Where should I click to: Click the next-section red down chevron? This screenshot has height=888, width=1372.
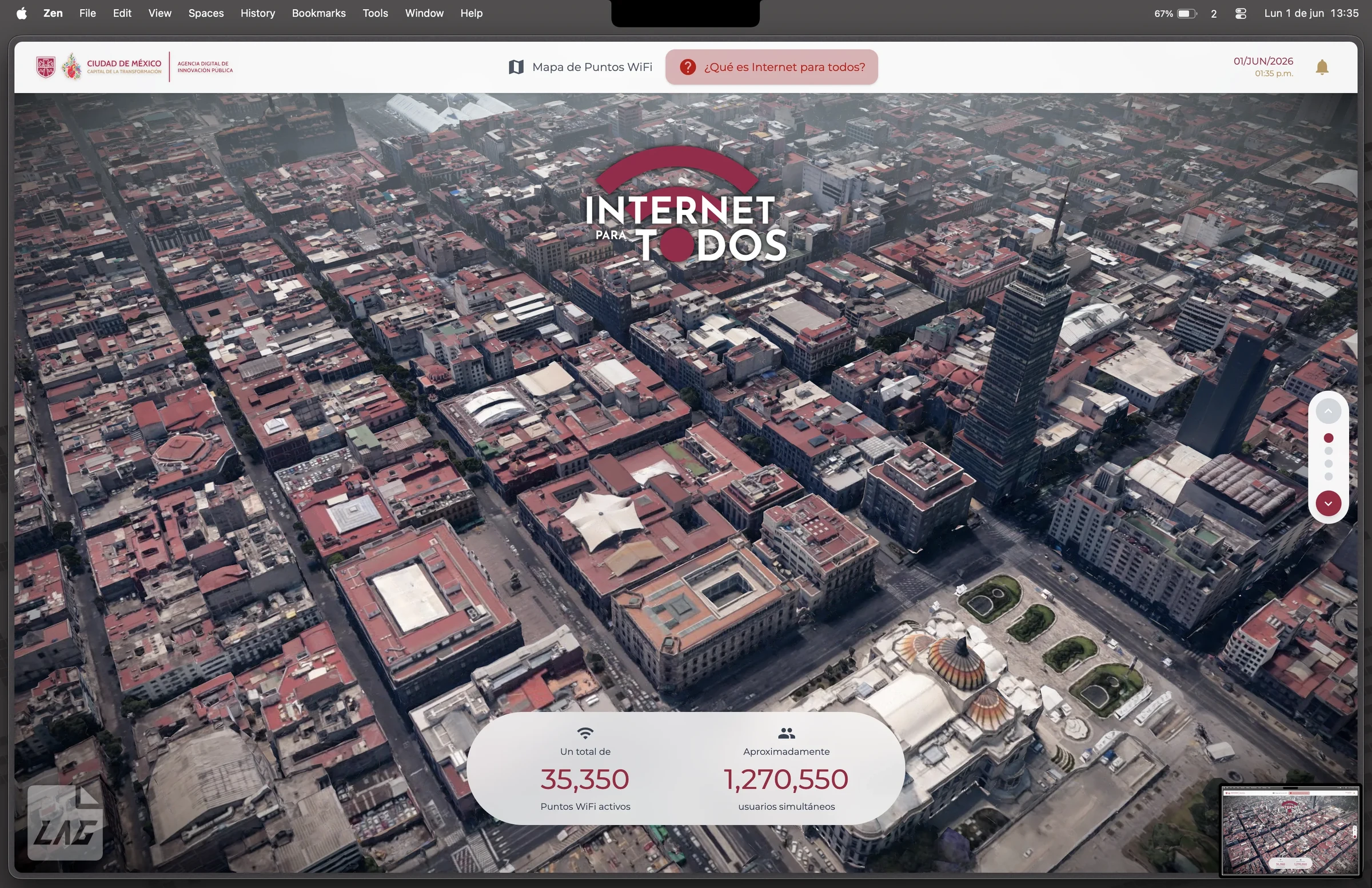pos(1328,503)
